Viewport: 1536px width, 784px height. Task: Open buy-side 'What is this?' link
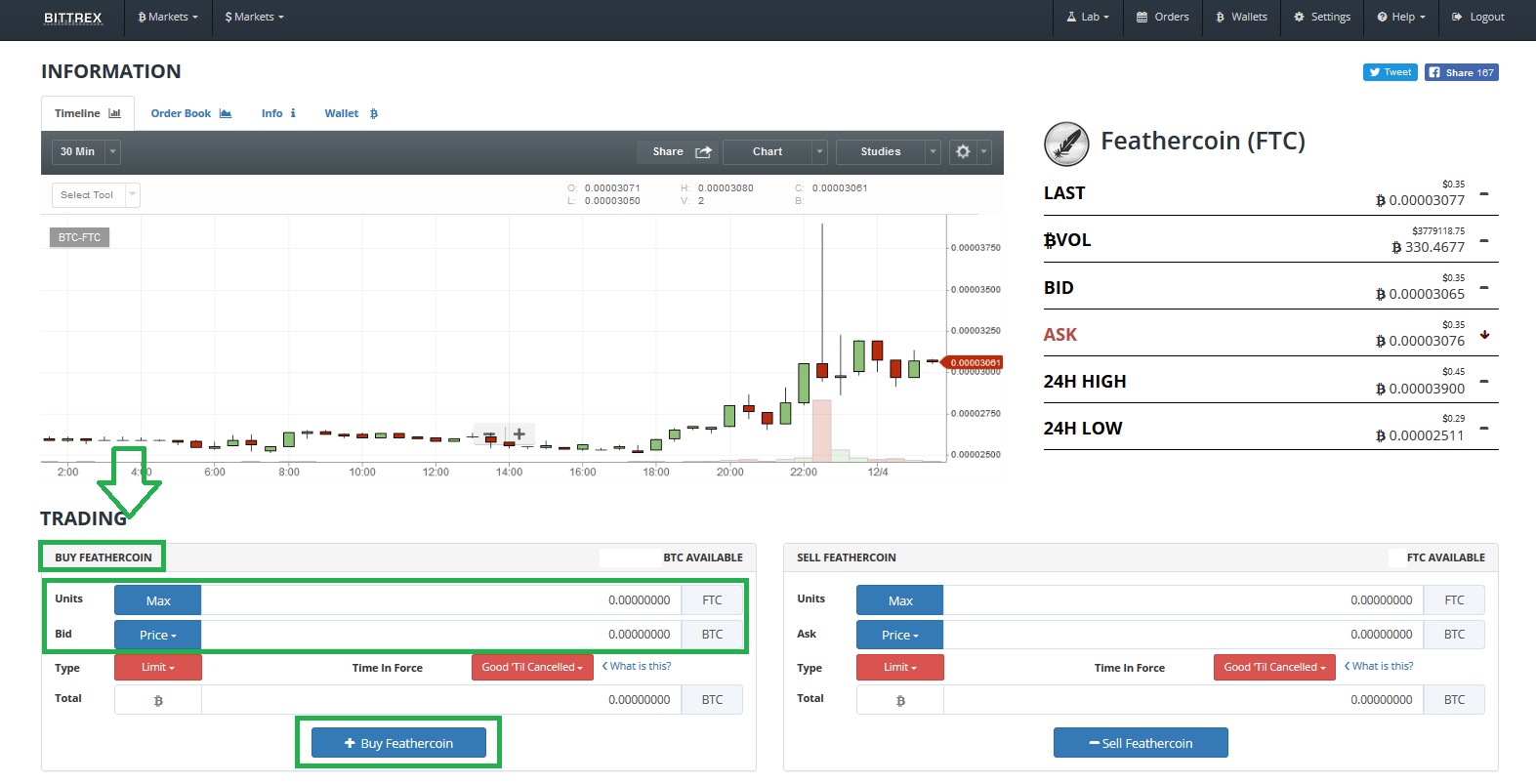tap(637, 666)
